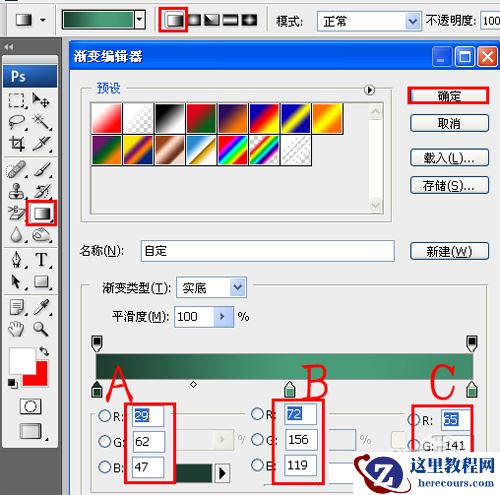The width and height of the screenshot is (500, 495).
Task: Click the Save (存储) button
Action: (x=449, y=185)
